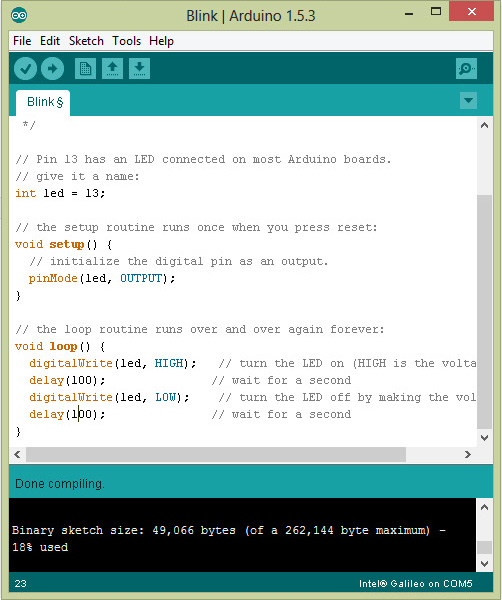Image resolution: width=502 pixels, height=600 pixels.
Task: Click the editor vertical scrollbar down arrow
Action: (484, 438)
